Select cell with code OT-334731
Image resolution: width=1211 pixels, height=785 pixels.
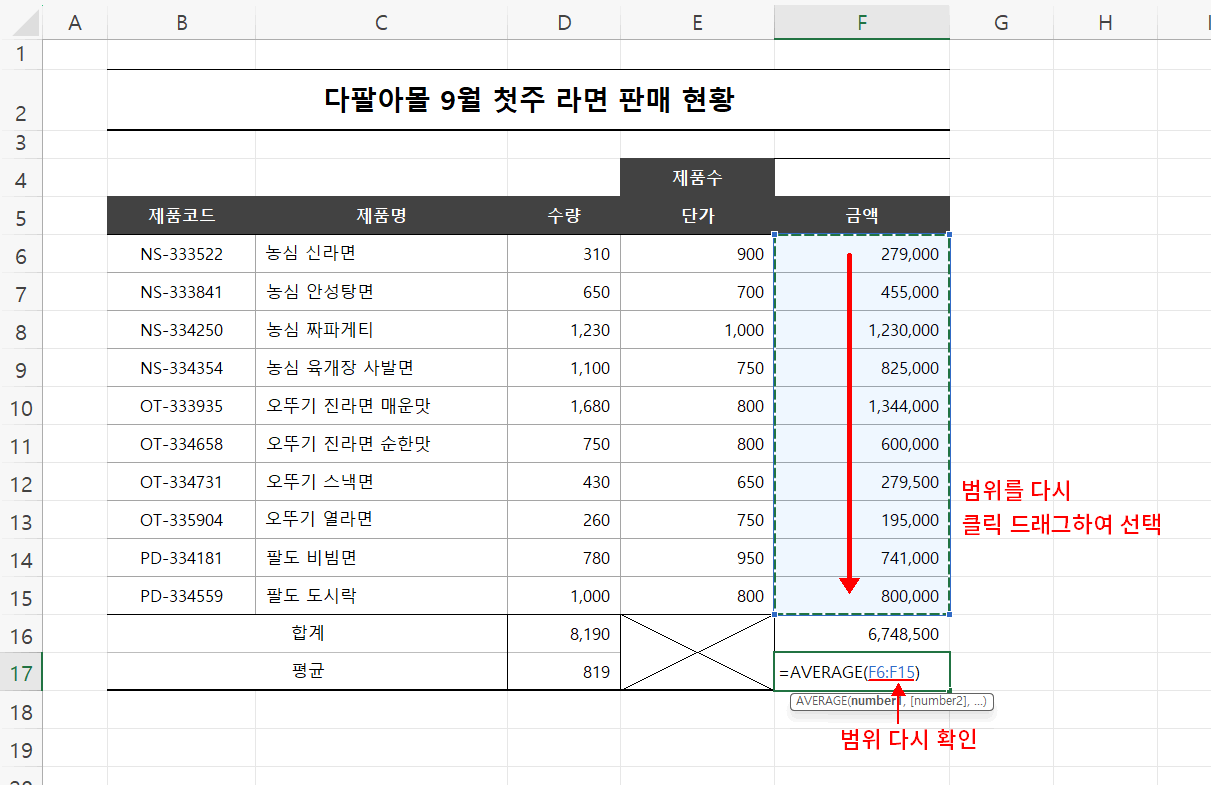tap(181, 482)
